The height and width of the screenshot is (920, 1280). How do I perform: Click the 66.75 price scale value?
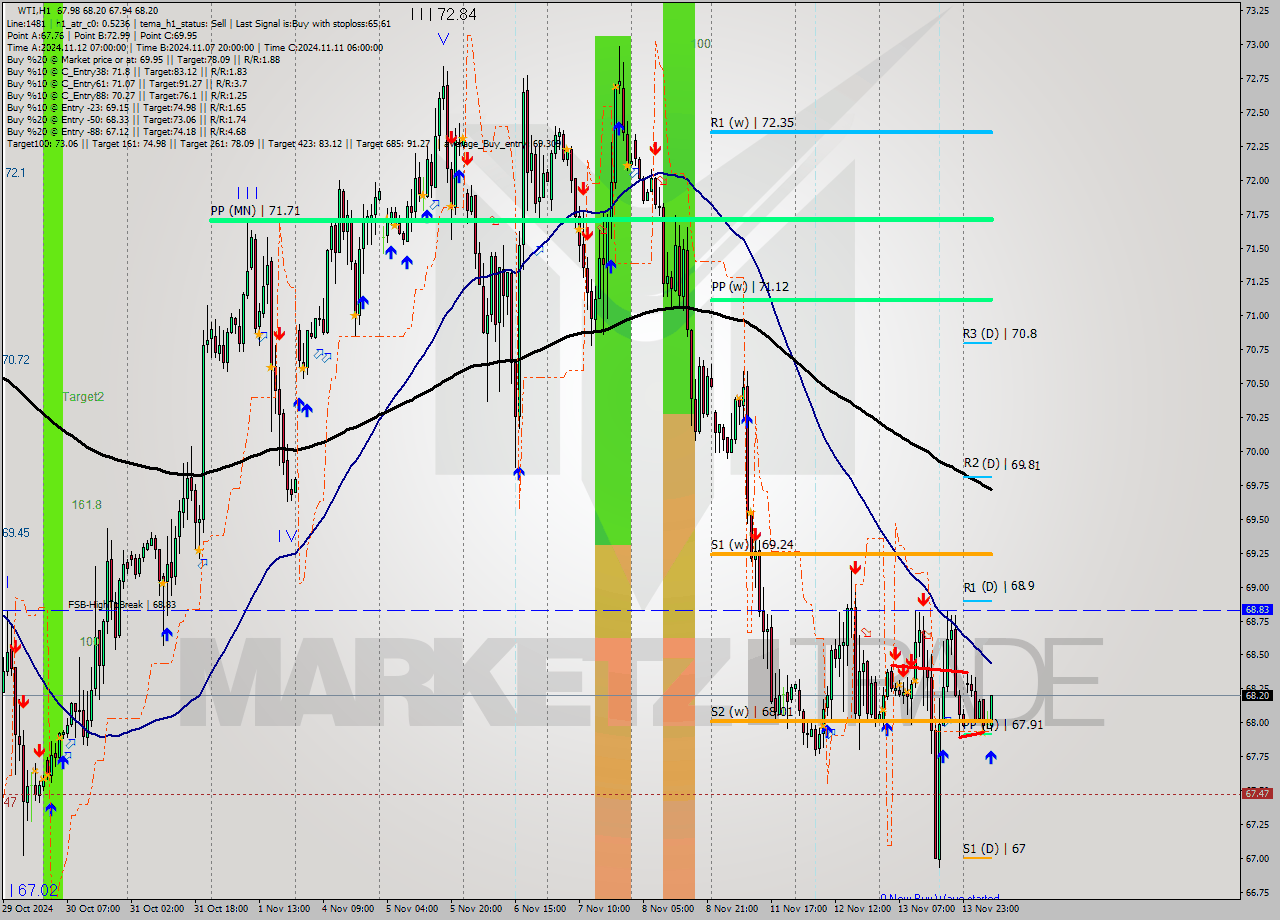pyautogui.click(x=1256, y=892)
